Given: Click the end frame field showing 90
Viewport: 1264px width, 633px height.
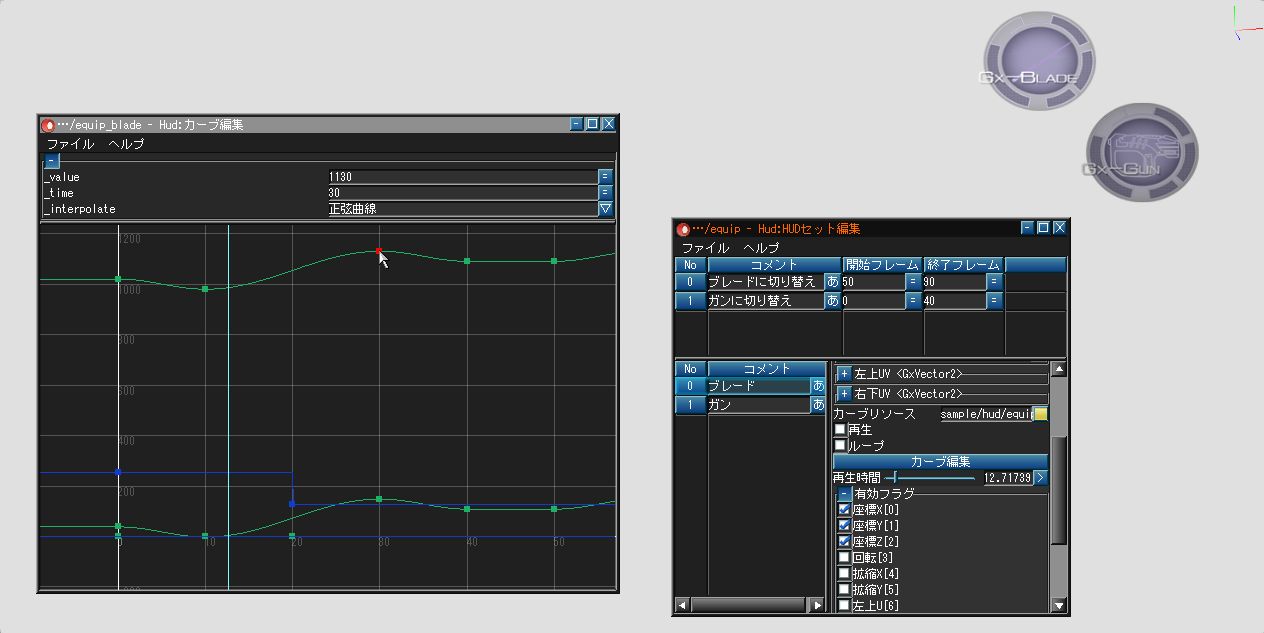Looking at the screenshot, I should click(954, 282).
